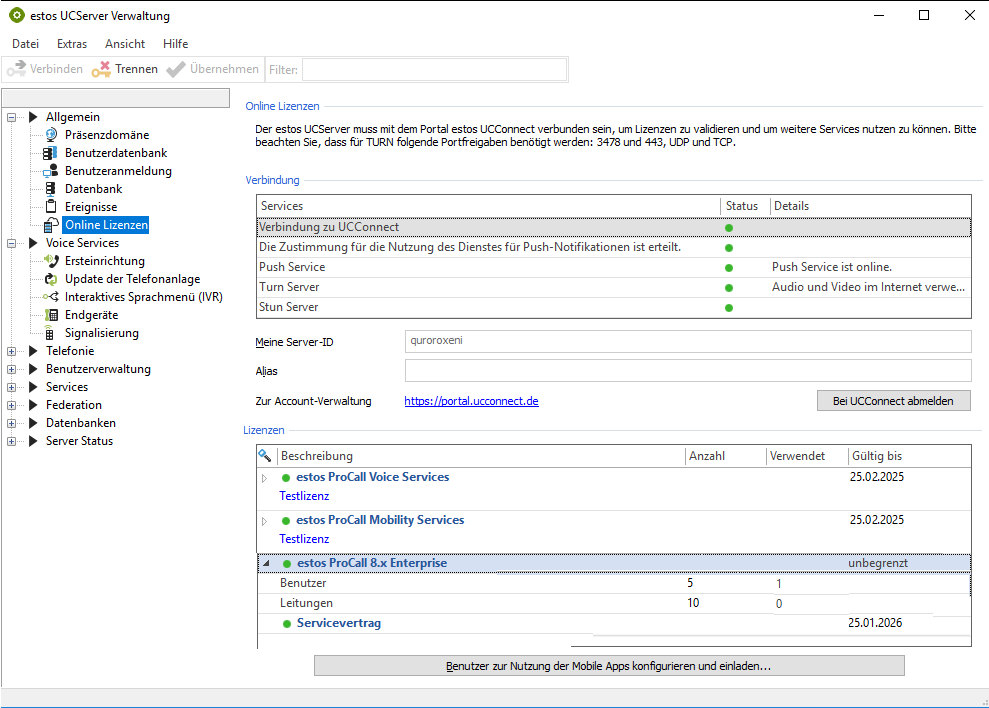Open the portal.ucconnect.de link
This screenshot has height=708, width=989.
[471, 401]
